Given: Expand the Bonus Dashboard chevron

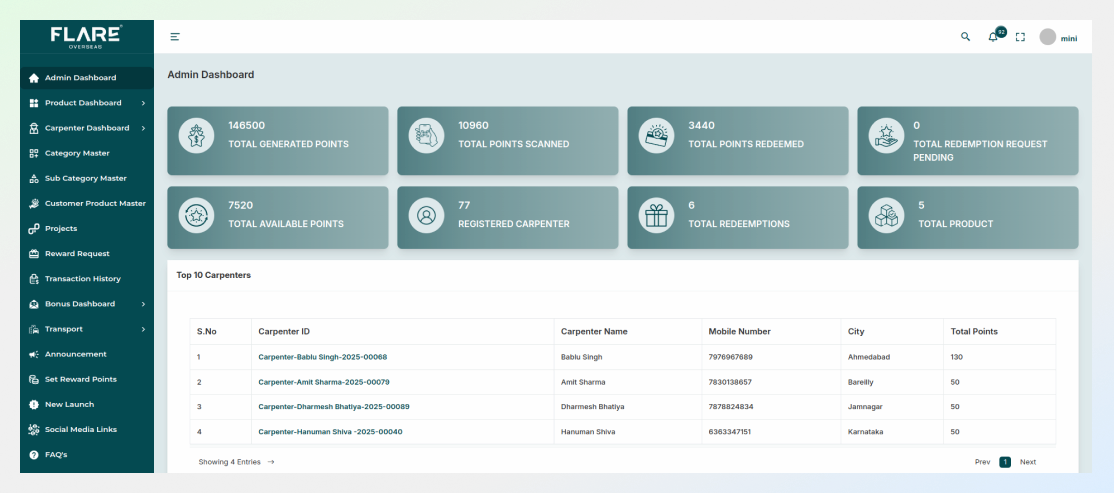Looking at the screenshot, I should tap(144, 304).
